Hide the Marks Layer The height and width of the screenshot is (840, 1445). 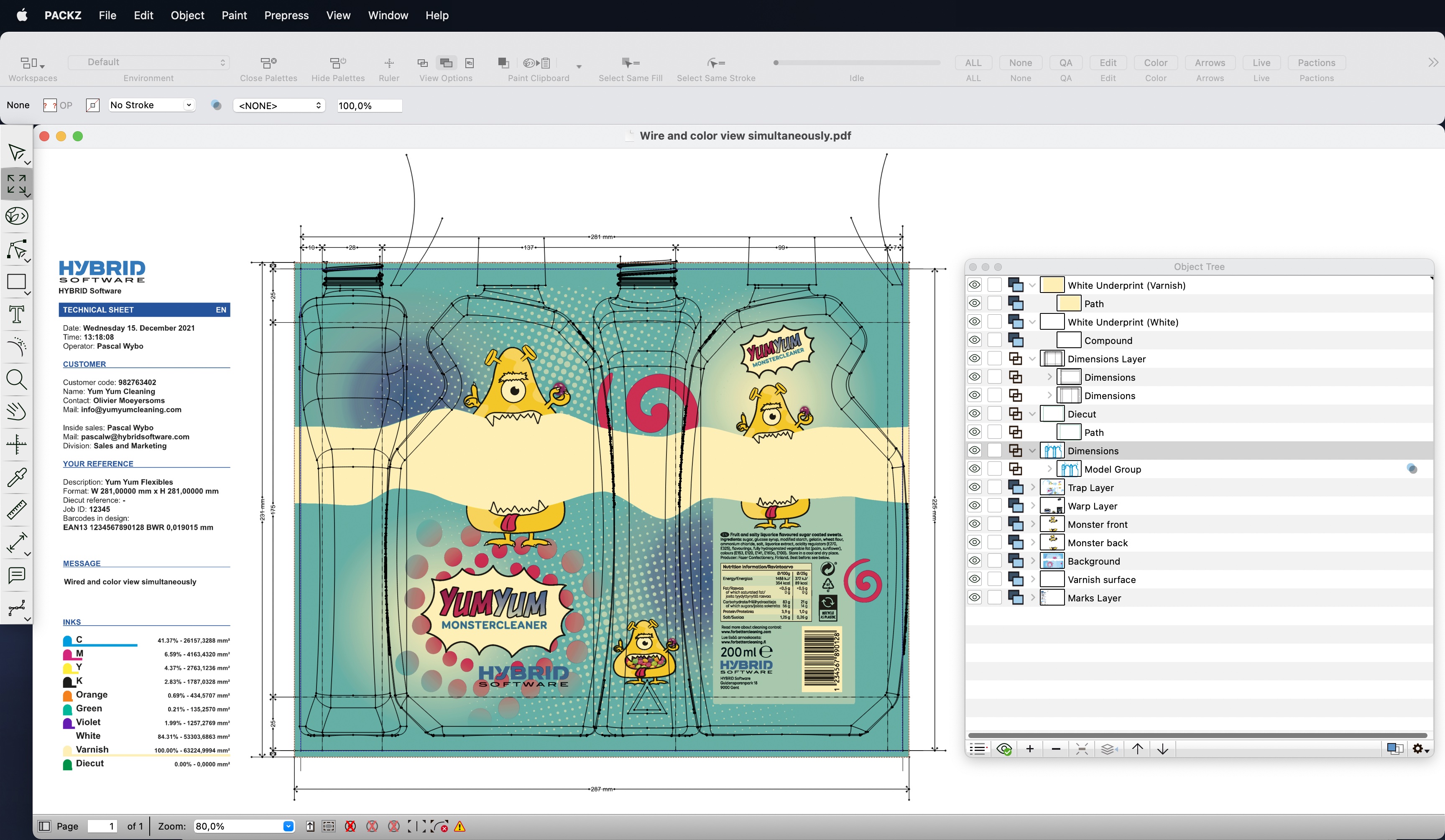(x=974, y=598)
